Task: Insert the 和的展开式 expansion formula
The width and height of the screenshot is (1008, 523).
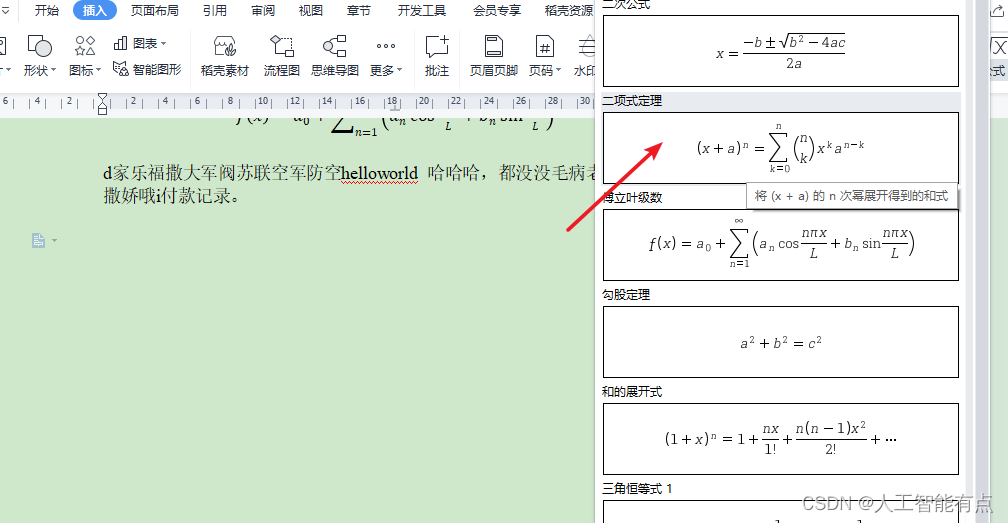Action: (780, 439)
